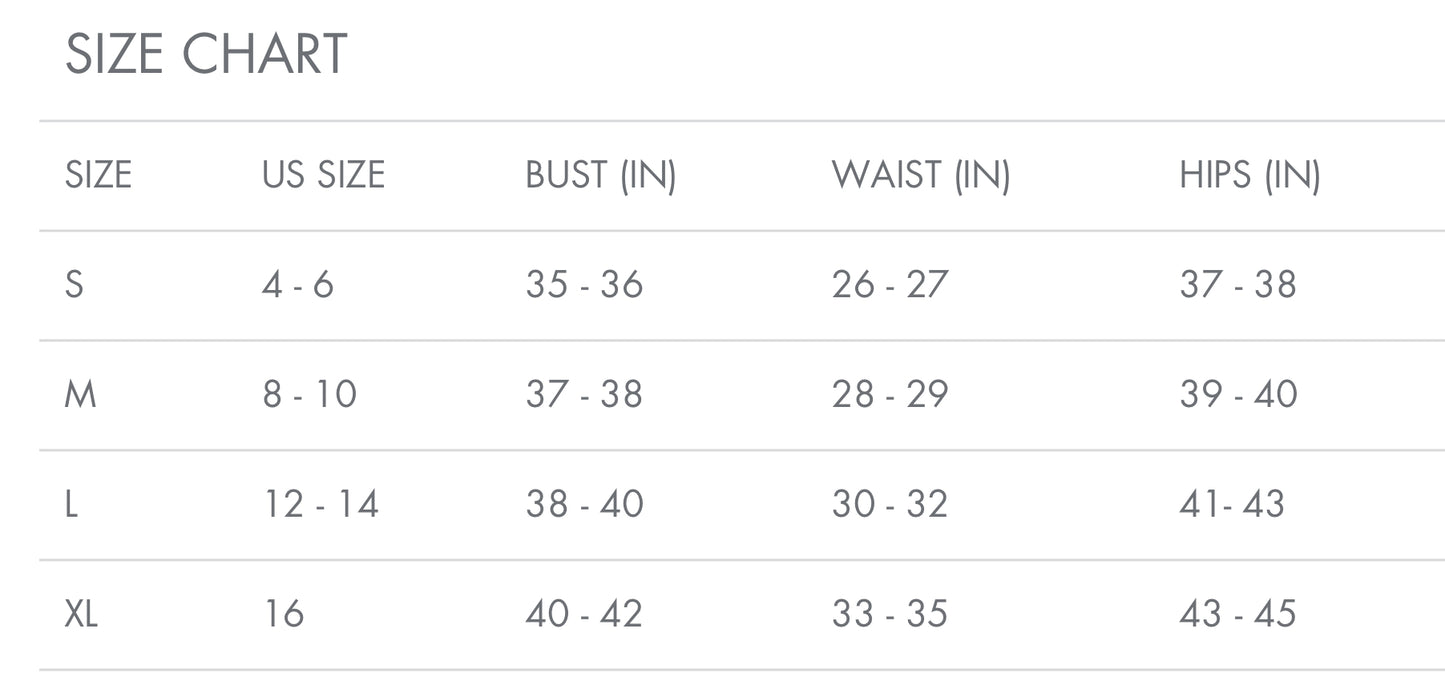Select US size 8 - 10 cell
This screenshot has height=689, width=1445.
click(310, 395)
